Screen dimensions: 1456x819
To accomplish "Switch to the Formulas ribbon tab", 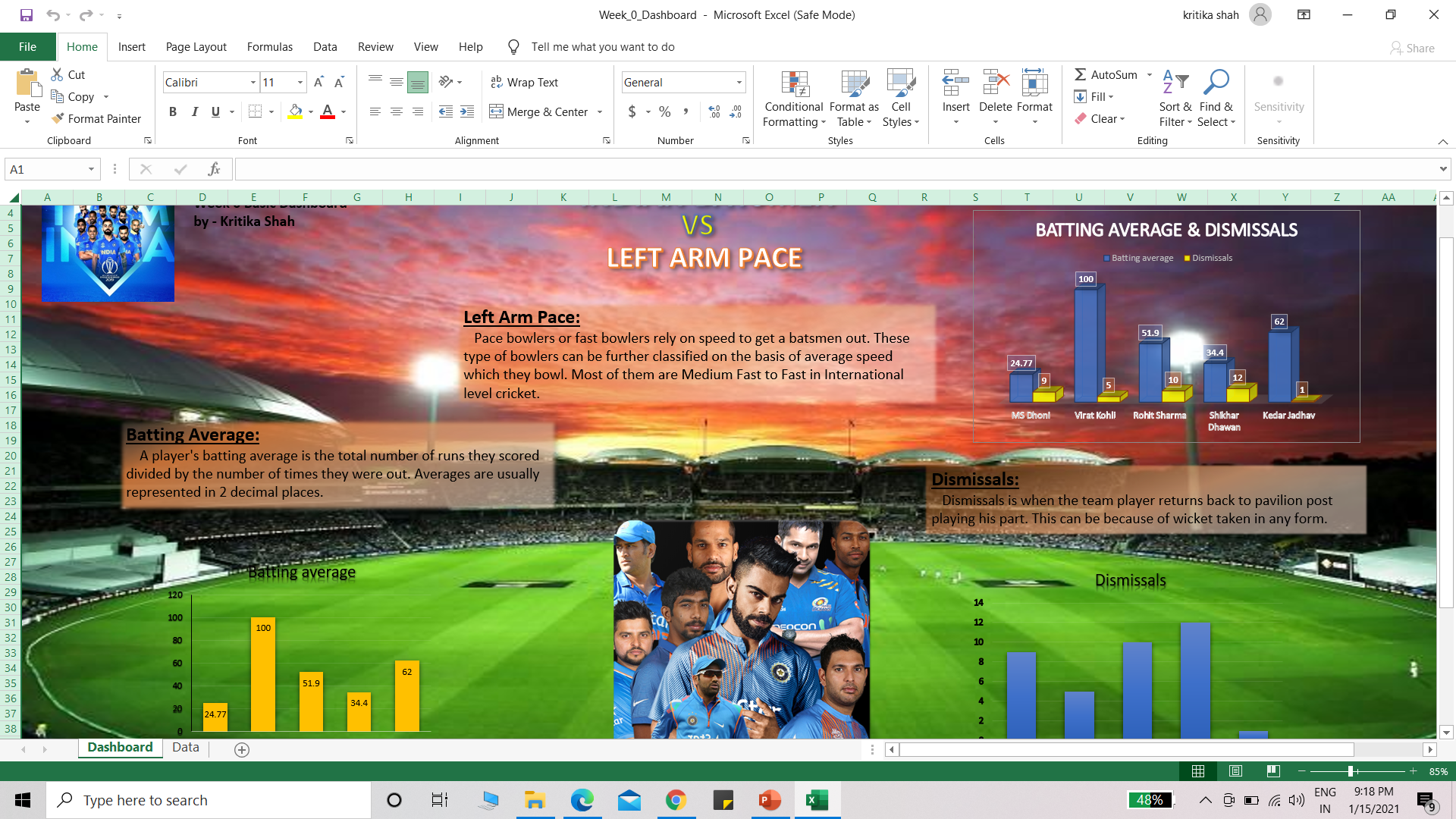I will pos(269,46).
